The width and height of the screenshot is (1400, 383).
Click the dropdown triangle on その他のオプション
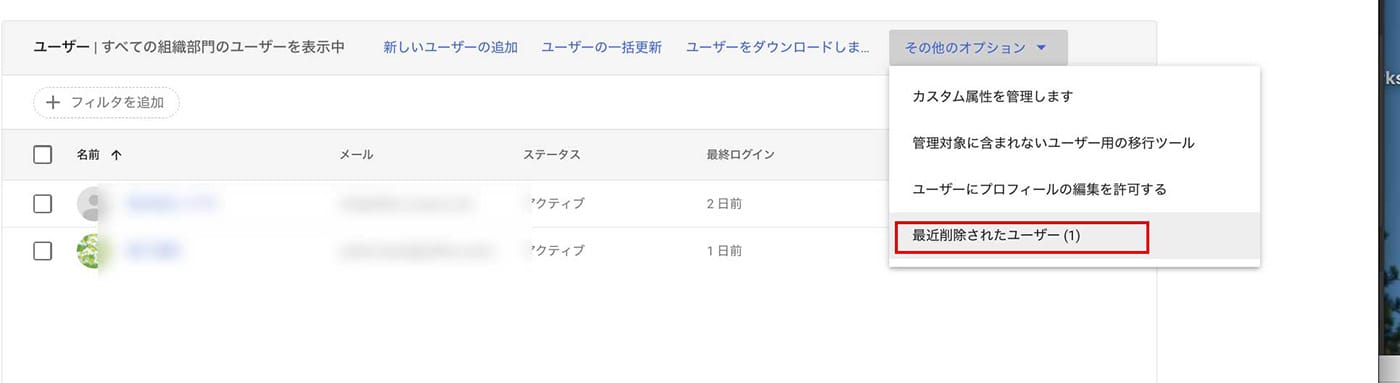click(1041, 48)
